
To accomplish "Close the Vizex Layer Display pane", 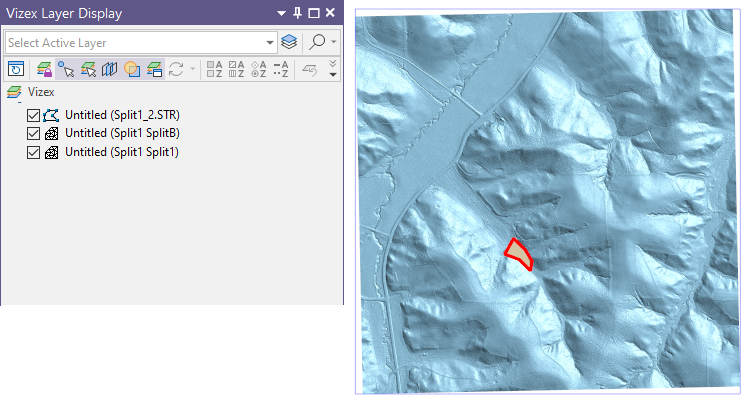I will click(x=330, y=13).
